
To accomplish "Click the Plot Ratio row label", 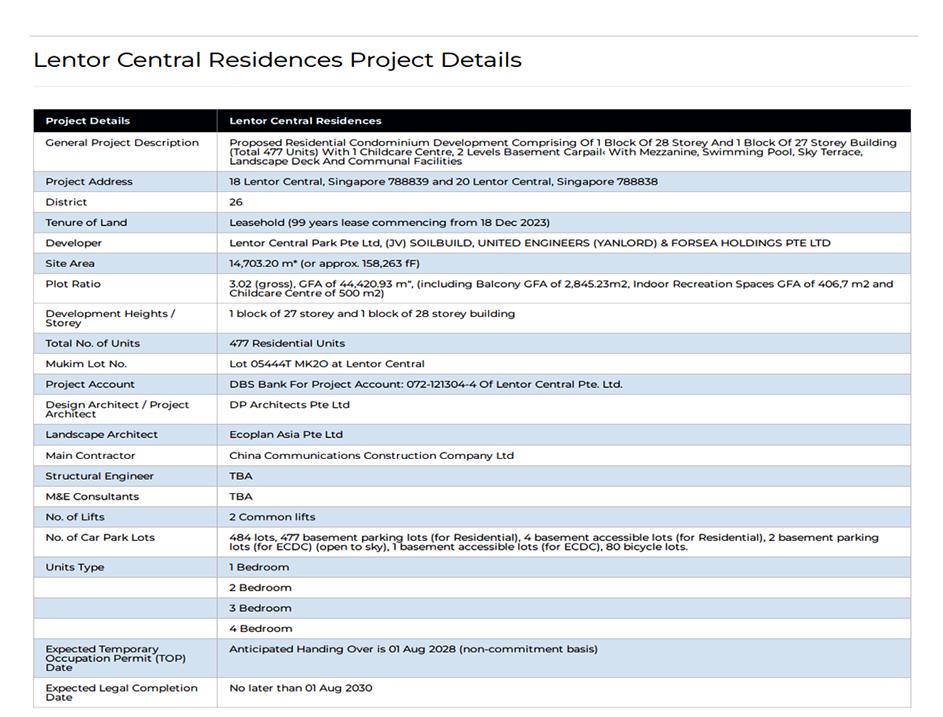I will [73, 284].
